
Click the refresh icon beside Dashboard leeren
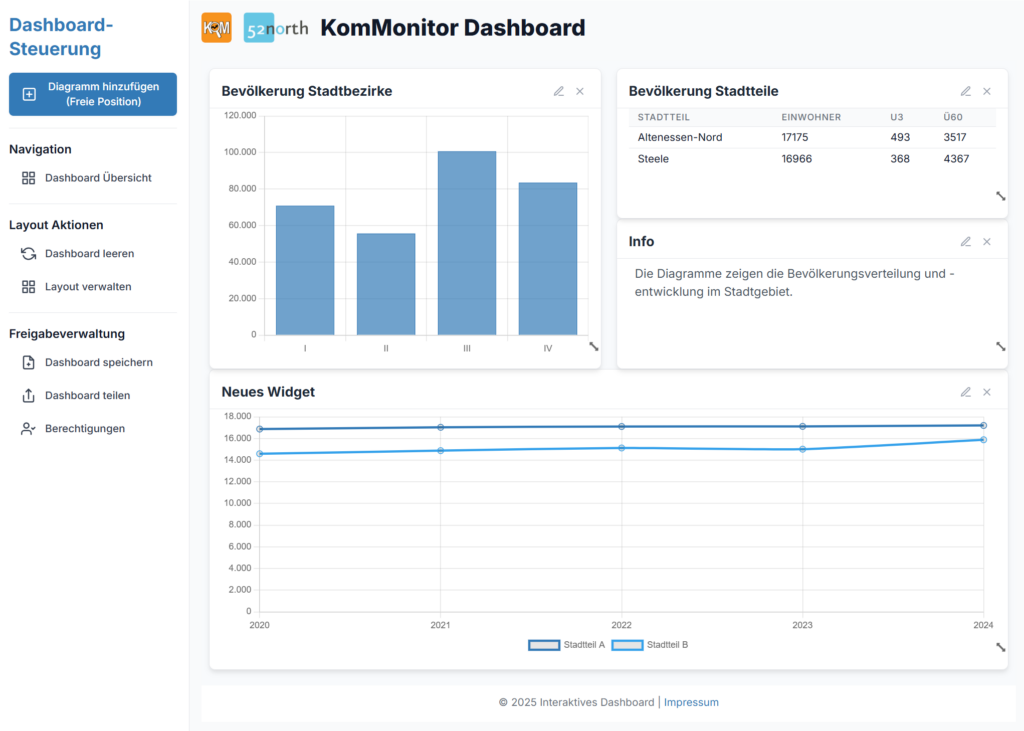pyautogui.click(x=28, y=253)
